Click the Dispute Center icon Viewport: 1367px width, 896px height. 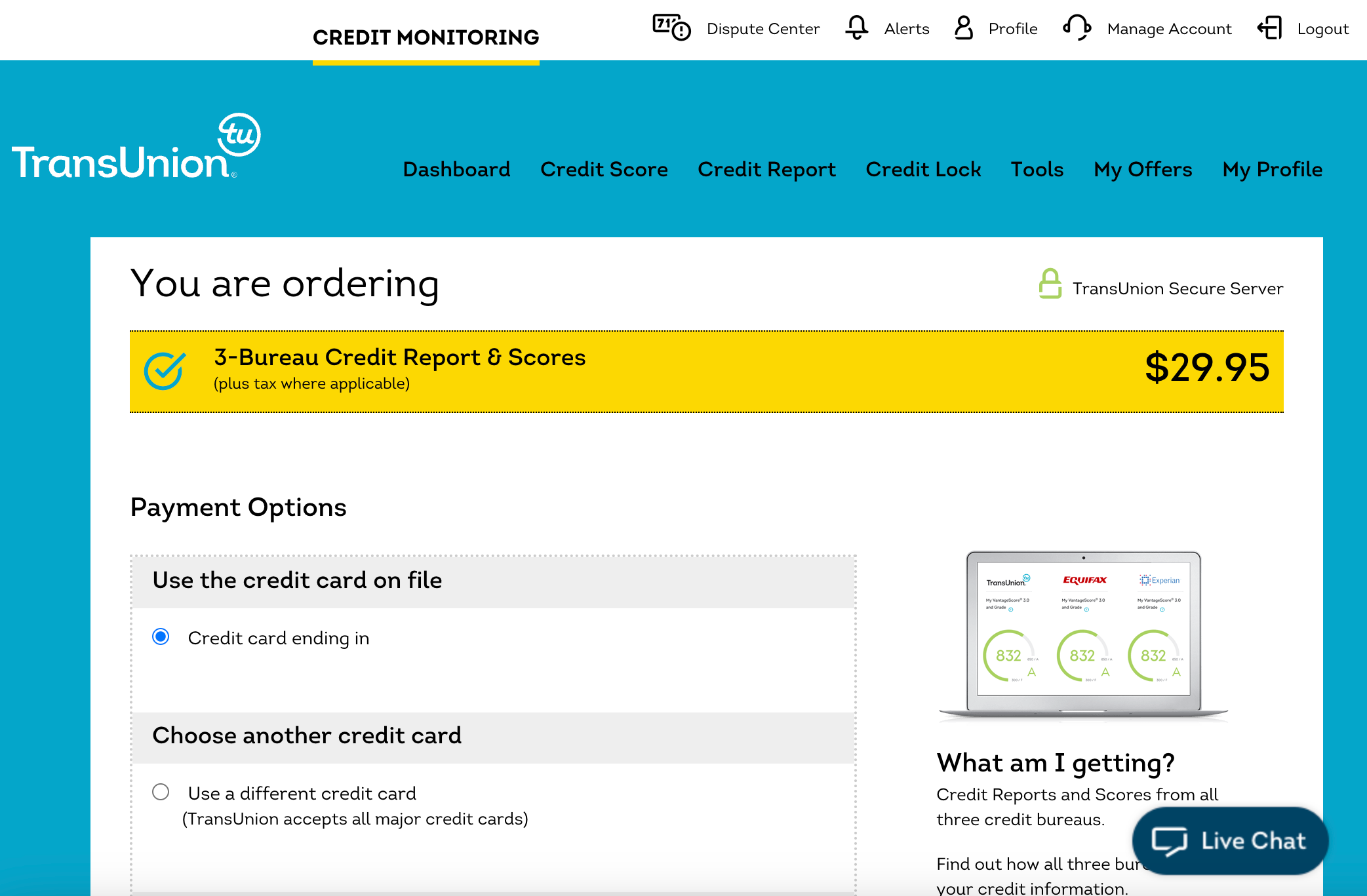tap(671, 28)
